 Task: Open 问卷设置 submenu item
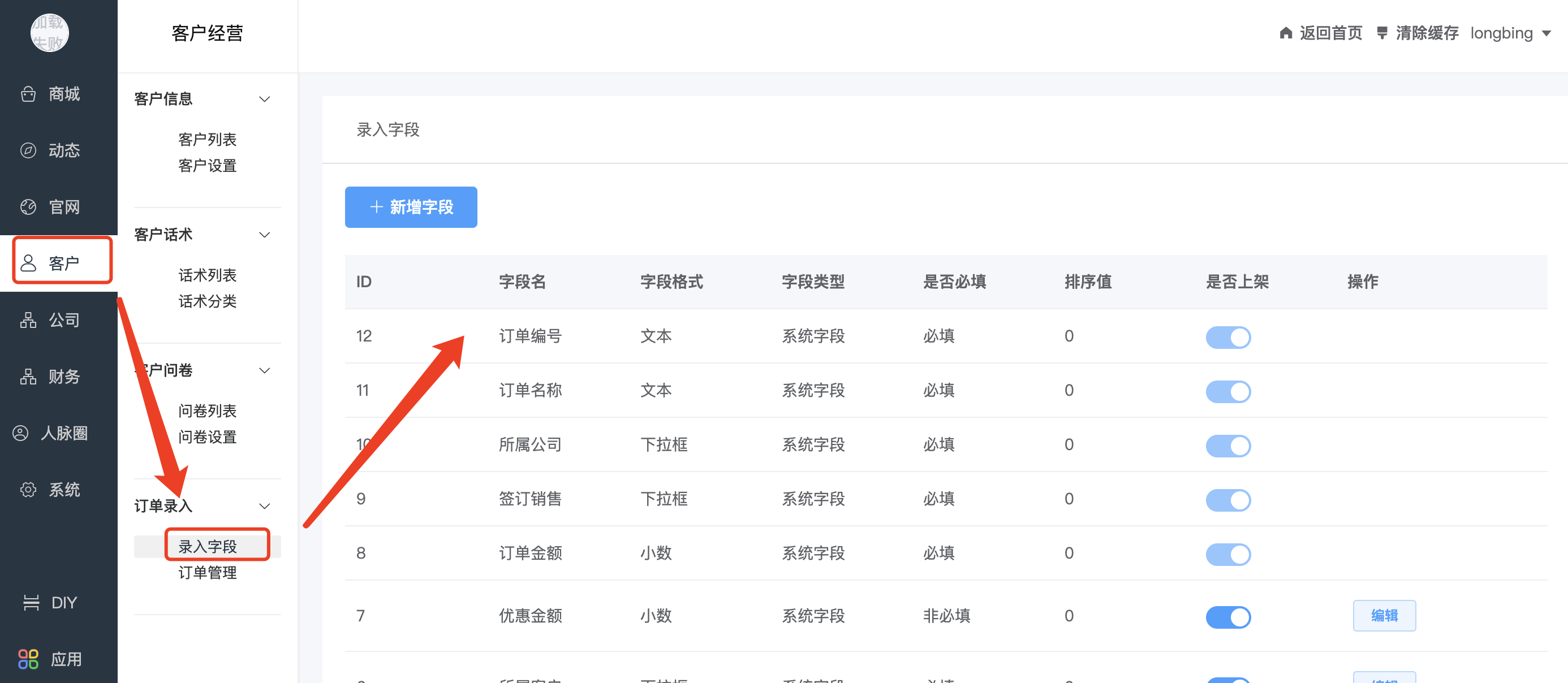[208, 436]
